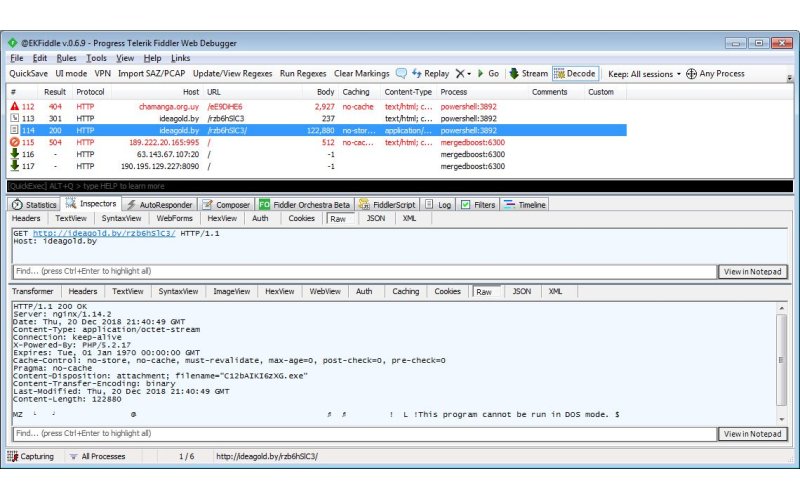The width and height of the screenshot is (800, 500).
Task: Toggle Capturing in the status bar
Action: (30, 456)
